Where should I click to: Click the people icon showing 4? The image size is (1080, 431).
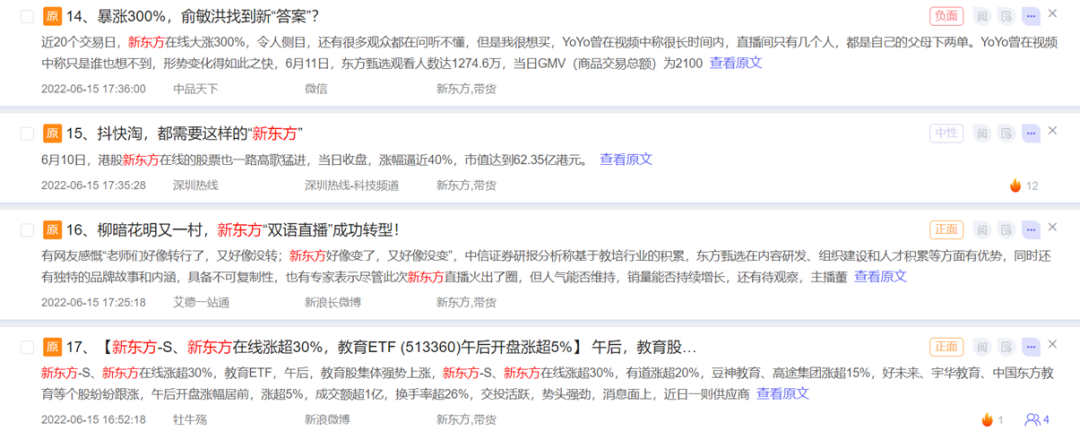[1032, 419]
